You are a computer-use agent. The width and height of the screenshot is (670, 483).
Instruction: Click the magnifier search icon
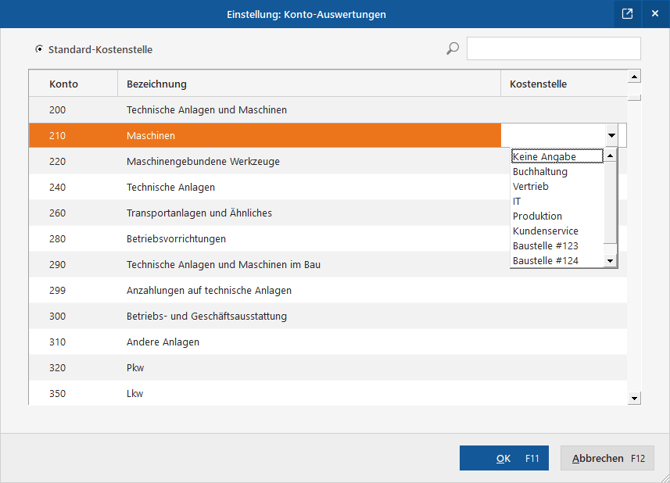(452, 48)
